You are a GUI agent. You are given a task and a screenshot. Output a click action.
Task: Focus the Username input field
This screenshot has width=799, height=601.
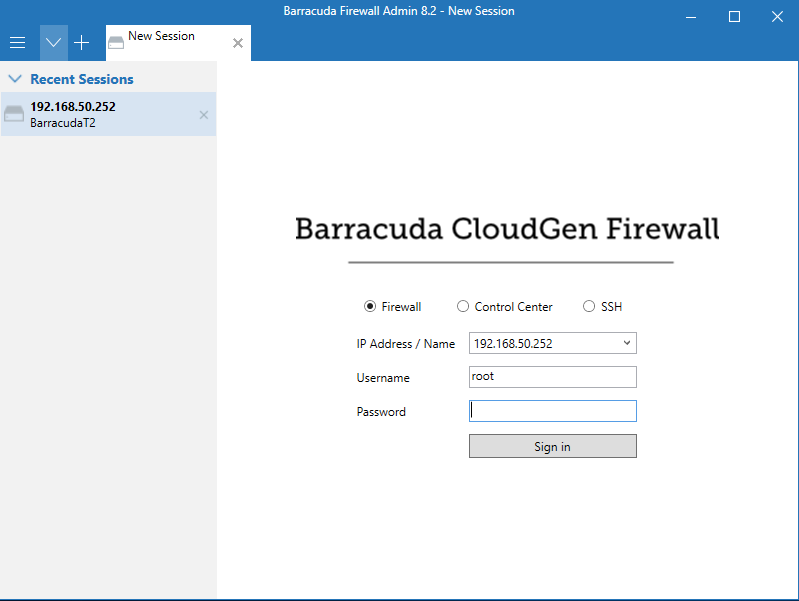point(552,377)
